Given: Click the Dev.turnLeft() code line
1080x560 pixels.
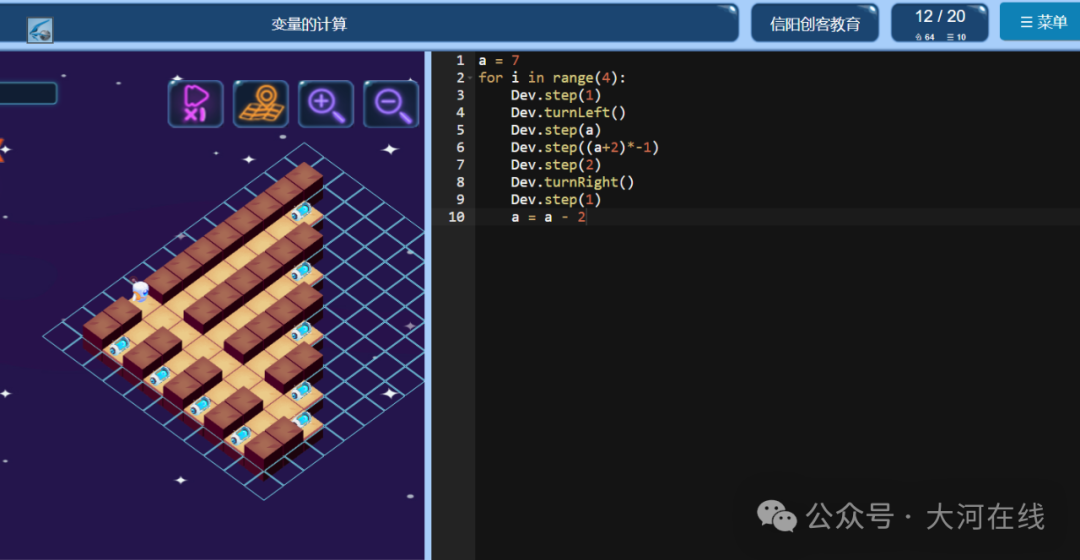Looking at the screenshot, I should coord(568,112).
